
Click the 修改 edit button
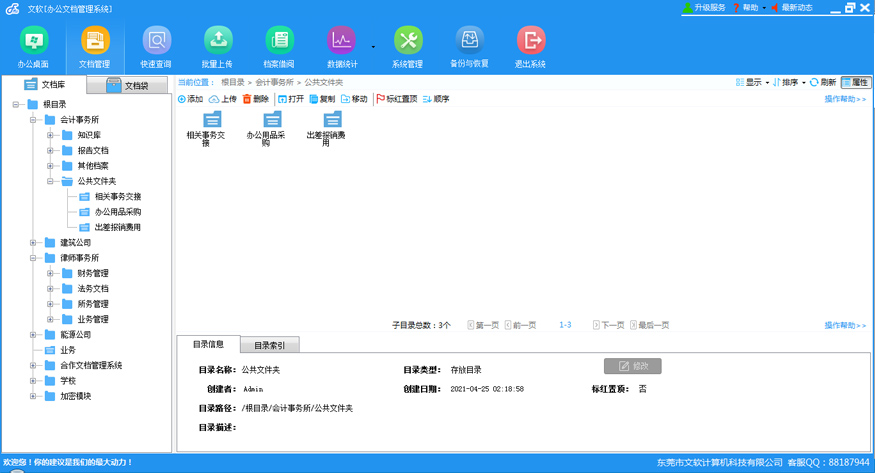click(633, 366)
